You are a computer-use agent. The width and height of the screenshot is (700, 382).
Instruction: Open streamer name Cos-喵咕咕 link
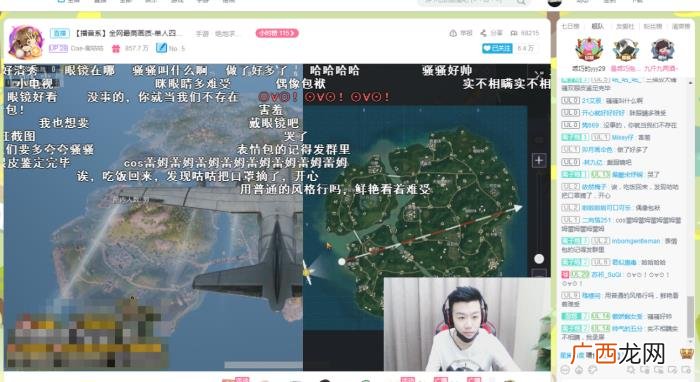click(x=87, y=48)
